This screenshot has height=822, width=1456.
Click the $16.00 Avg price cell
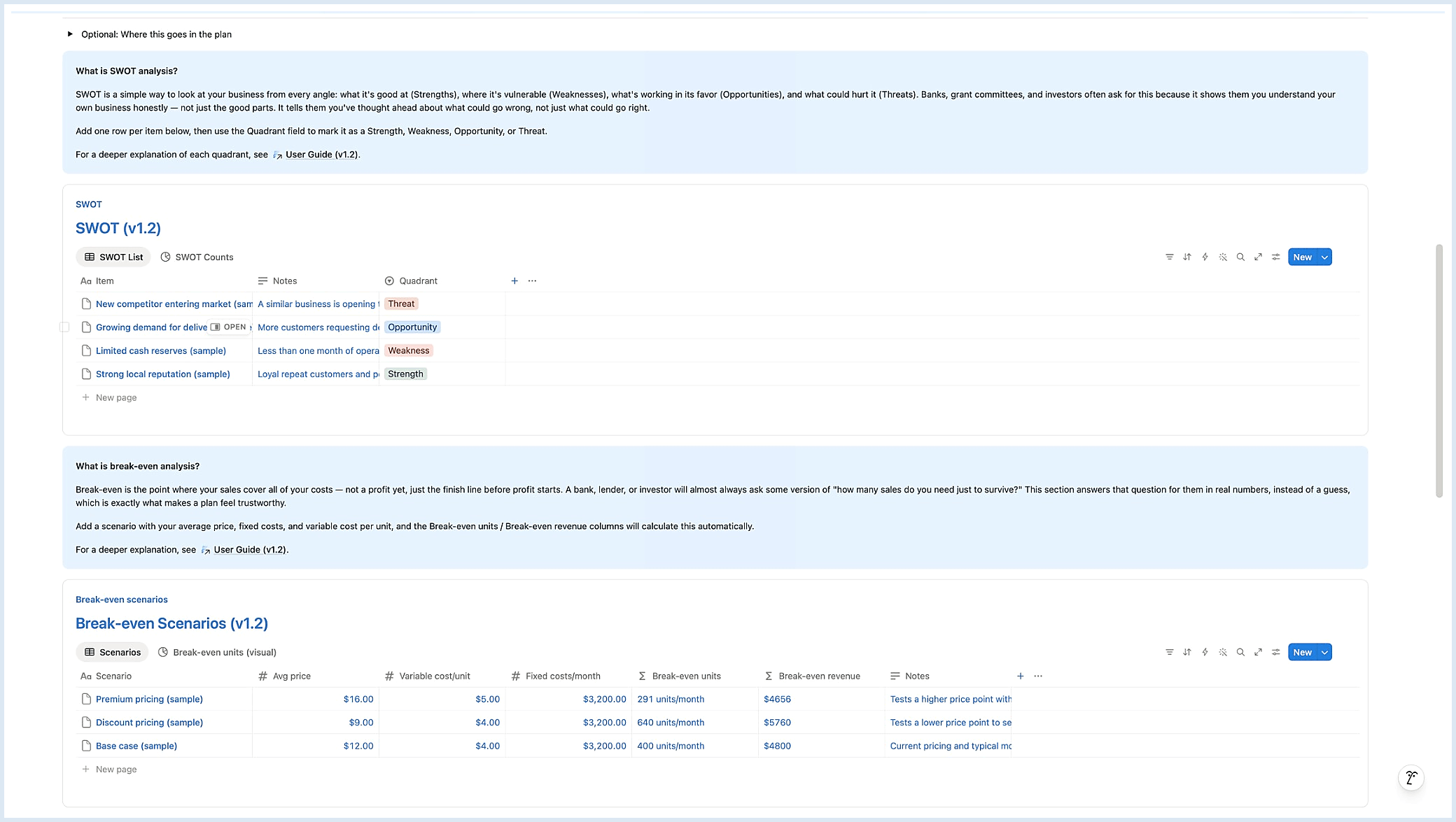tap(316, 700)
